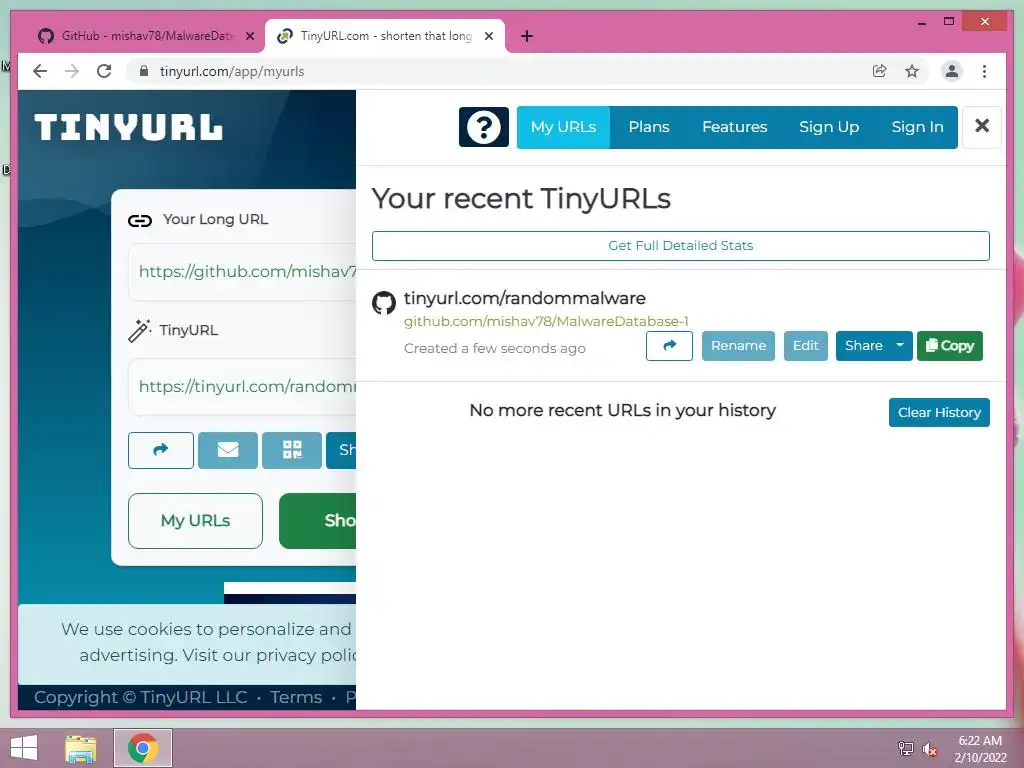1024x768 pixels.
Task: Reload the current page
Action: click(x=104, y=71)
